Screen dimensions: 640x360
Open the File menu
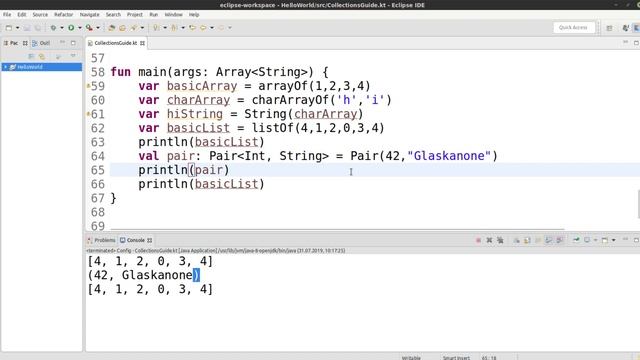click(x=7, y=15)
